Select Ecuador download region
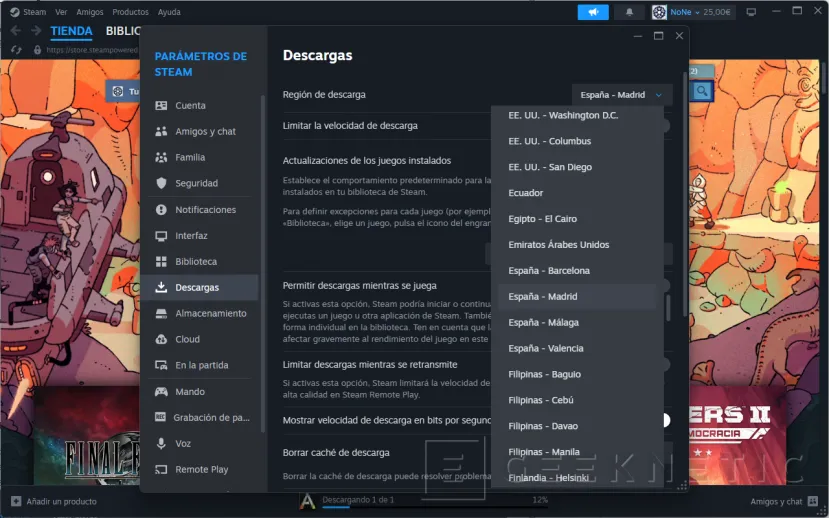This screenshot has height=518, width=829. (x=577, y=193)
